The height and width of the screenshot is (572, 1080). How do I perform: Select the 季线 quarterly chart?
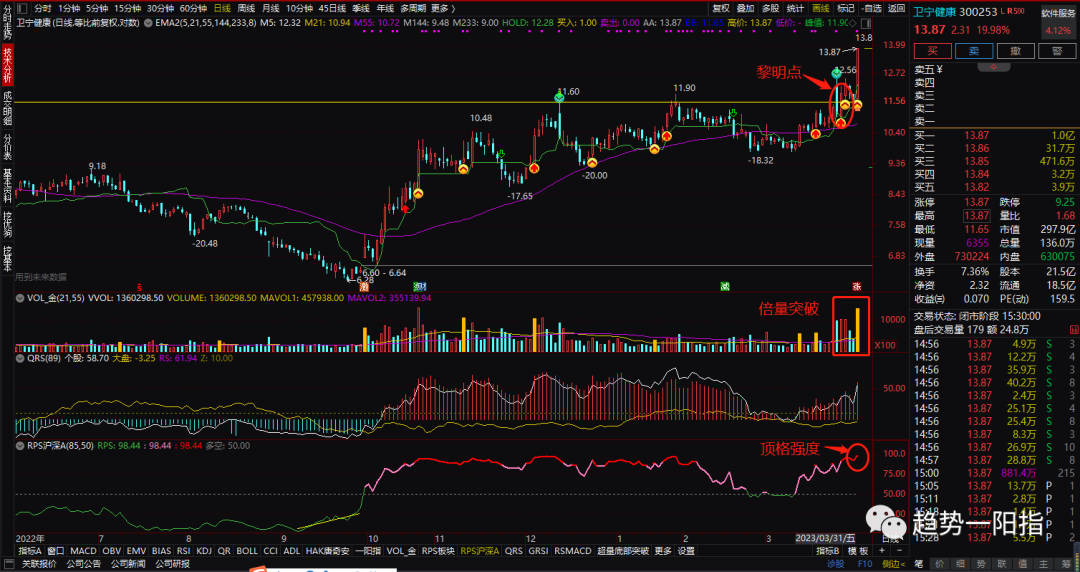pyautogui.click(x=361, y=8)
